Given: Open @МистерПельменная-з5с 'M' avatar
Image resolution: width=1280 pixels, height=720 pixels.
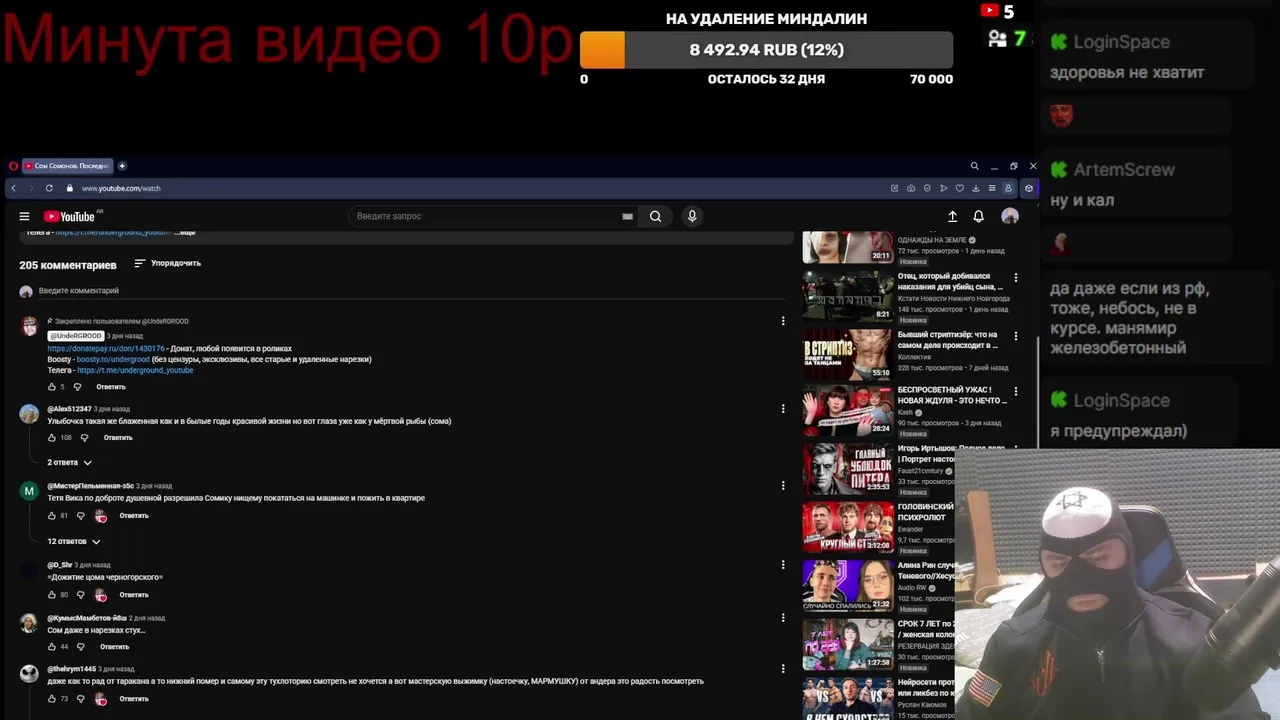Looking at the screenshot, I should pyautogui.click(x=29, y=491).
